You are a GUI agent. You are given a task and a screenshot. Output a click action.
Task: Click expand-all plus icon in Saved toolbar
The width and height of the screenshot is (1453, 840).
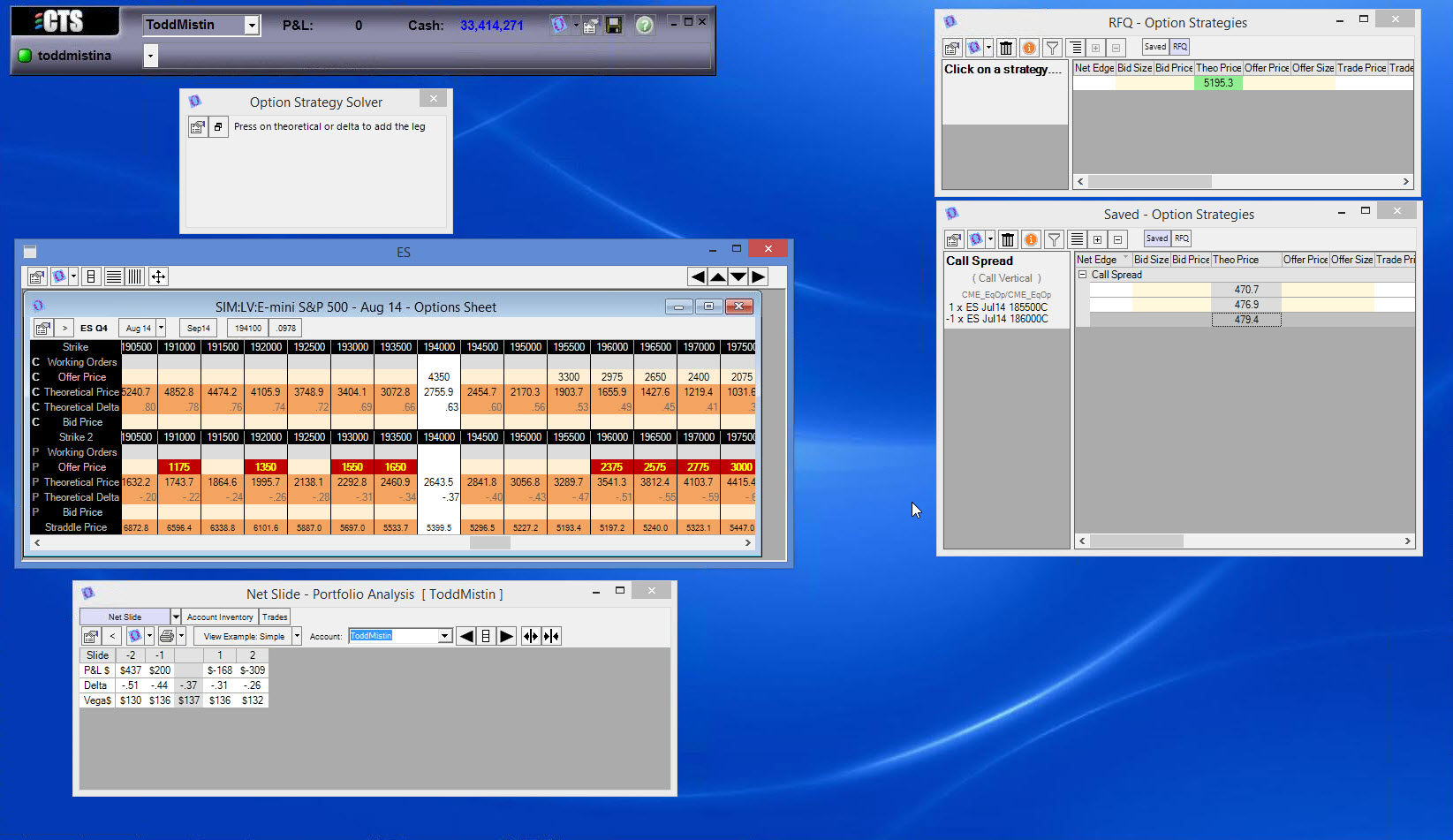[x=1097, y=239]
